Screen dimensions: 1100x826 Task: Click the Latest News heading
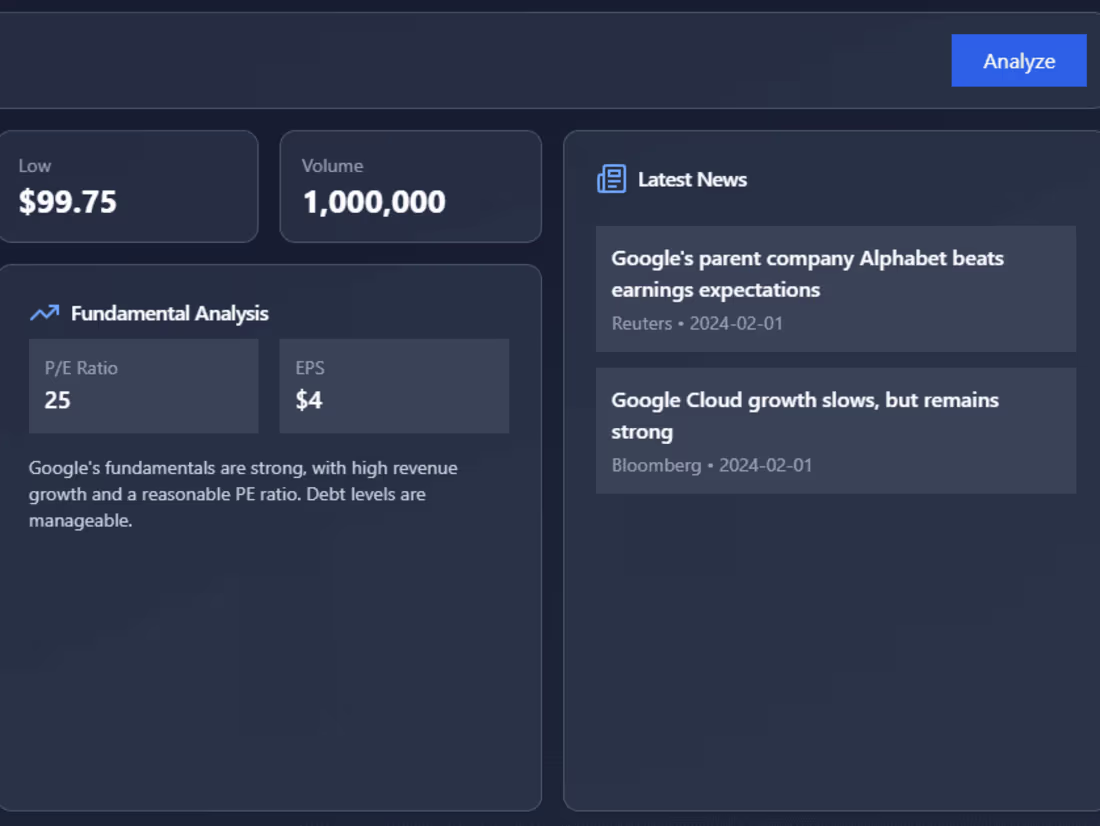coord(692,179)
